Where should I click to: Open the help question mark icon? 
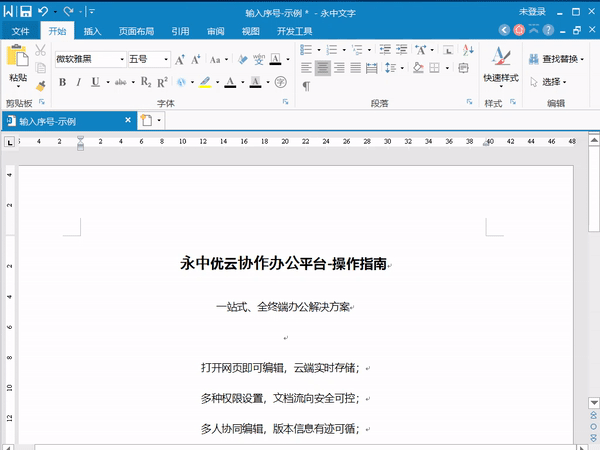tap(548, 31)
